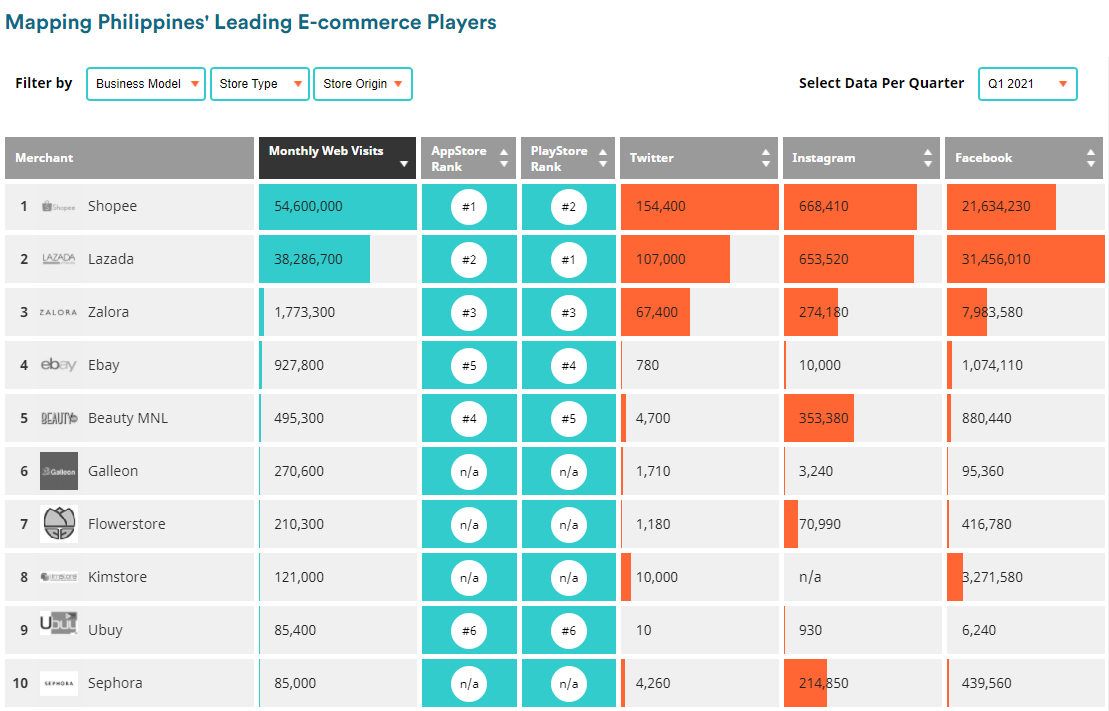Click Ubuy Instagram value 930
1109x711 pixels.
(x=810, y=630)
